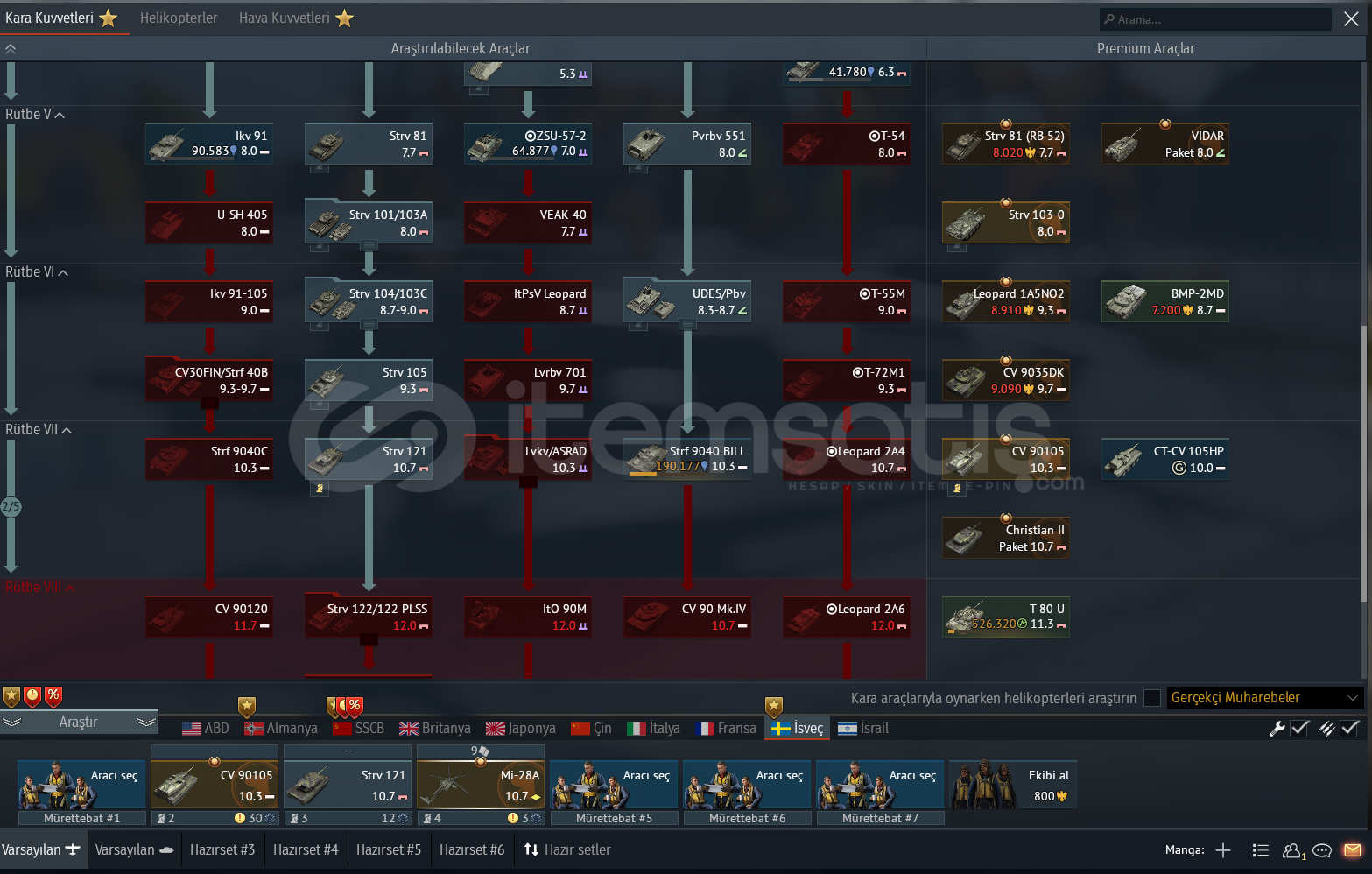The height and width of the screenshot is (874, 1372).
Task: Select the CT-CV 105HP vehicle
Action: [1165, 459]
